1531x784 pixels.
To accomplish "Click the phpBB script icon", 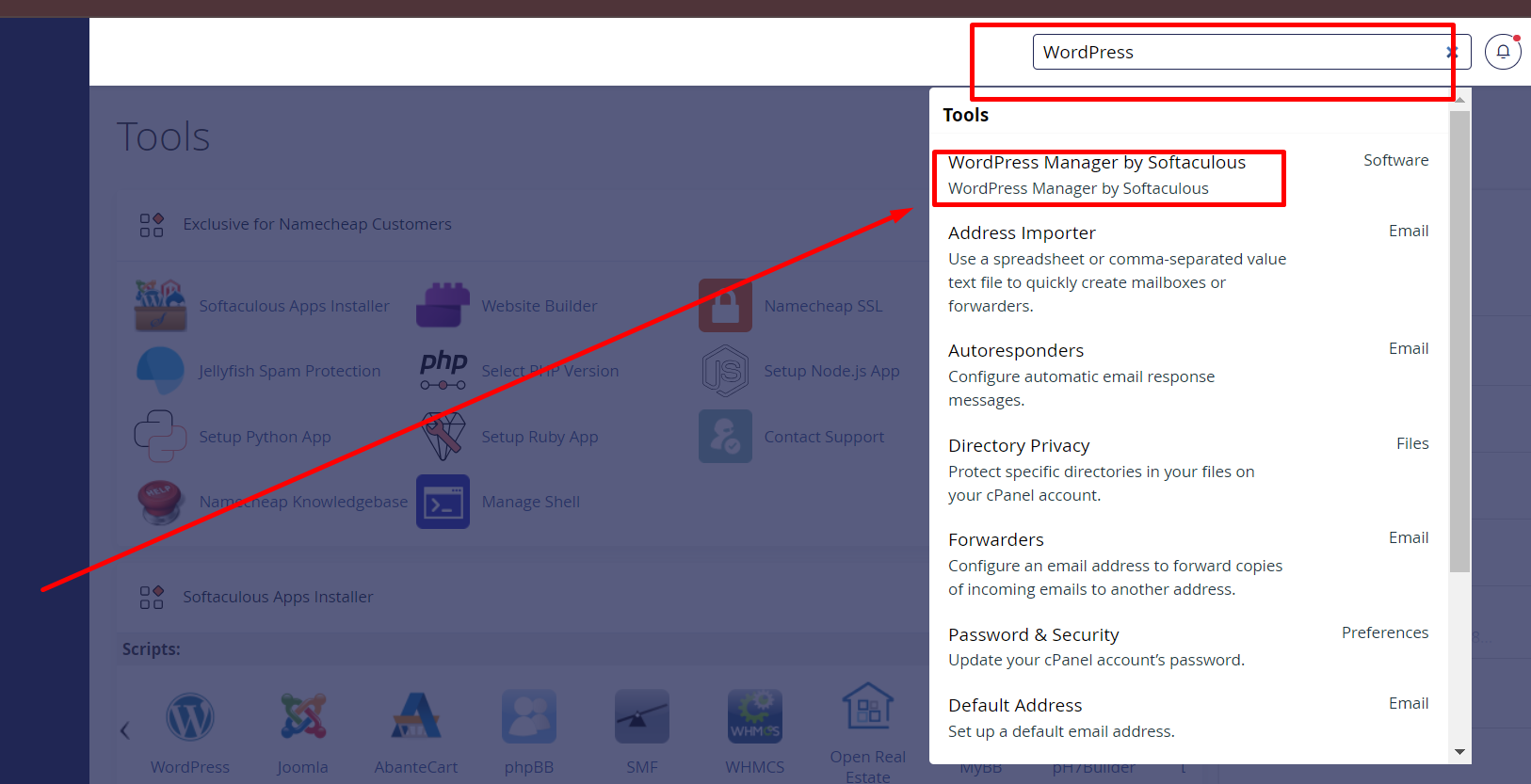I will coord(529,717).
